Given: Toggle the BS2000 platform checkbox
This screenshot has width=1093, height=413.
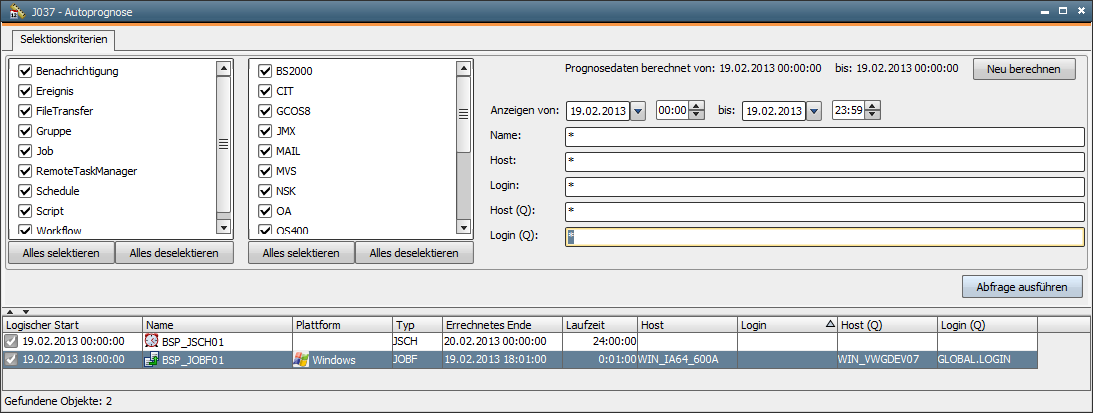Looking at the screenshot, I should [265, 71].
